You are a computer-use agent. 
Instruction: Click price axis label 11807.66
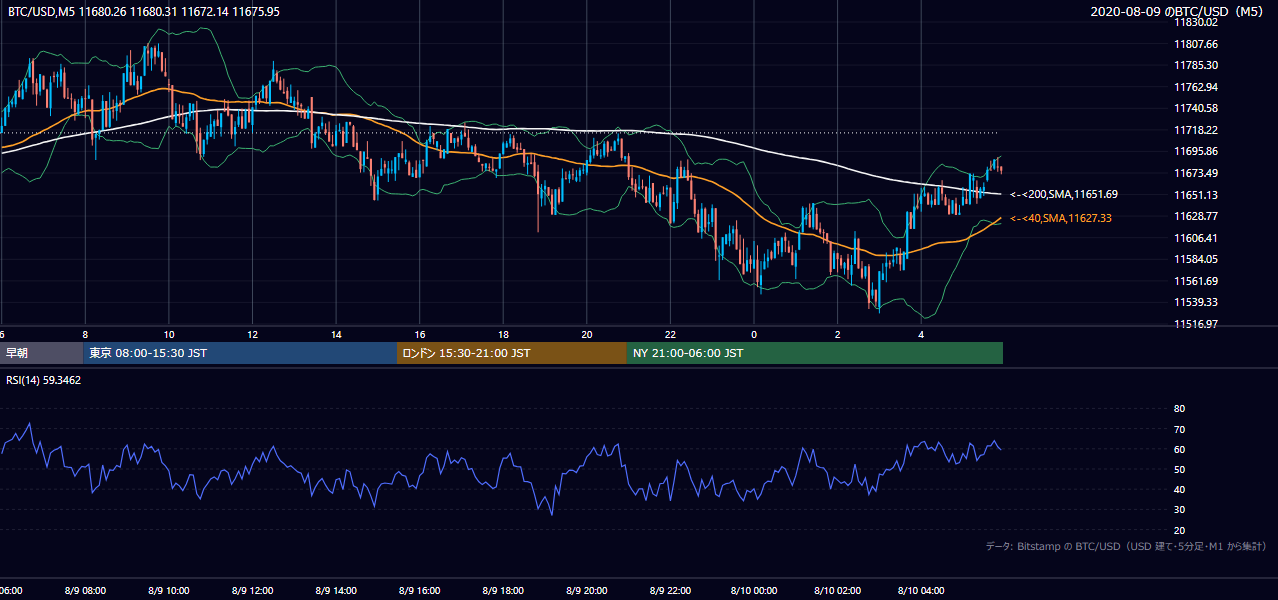coord(1196,44)
